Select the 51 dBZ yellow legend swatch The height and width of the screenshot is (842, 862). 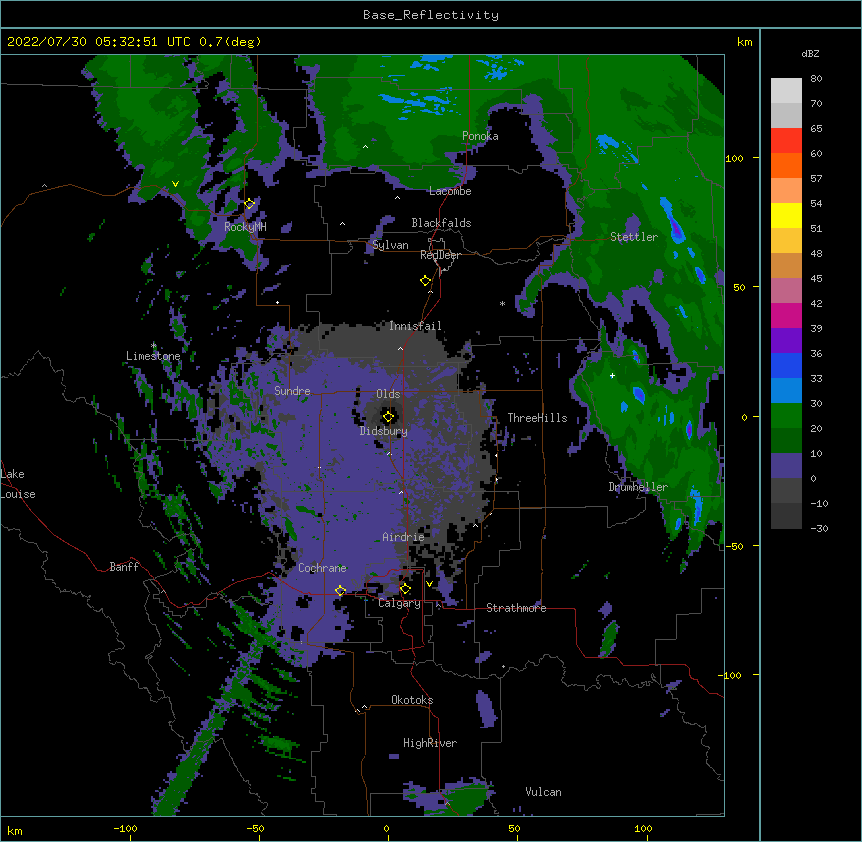(x=786, y=215)
